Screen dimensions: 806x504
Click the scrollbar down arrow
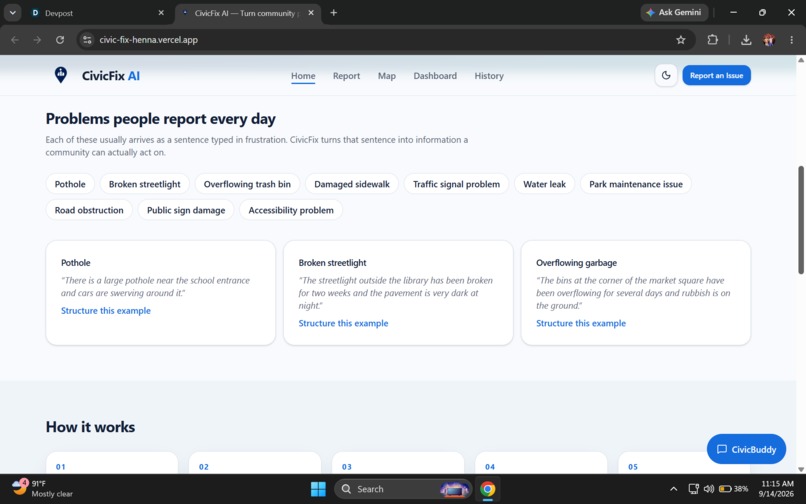tap(801, 469)
